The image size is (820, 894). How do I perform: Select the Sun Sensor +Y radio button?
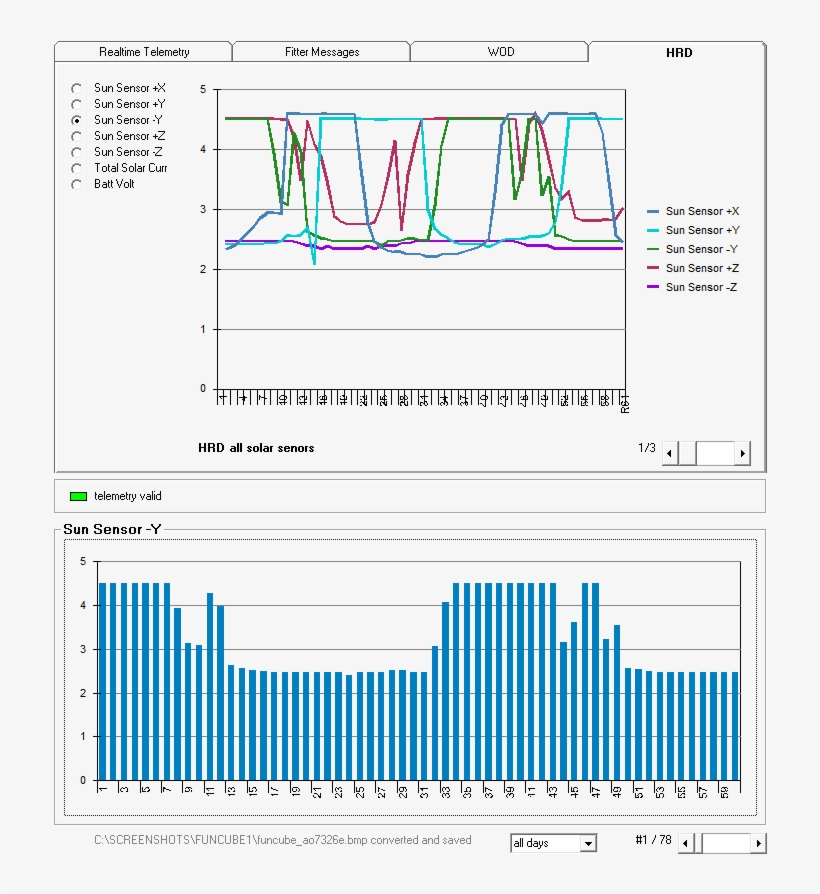[x=76, y=104]
